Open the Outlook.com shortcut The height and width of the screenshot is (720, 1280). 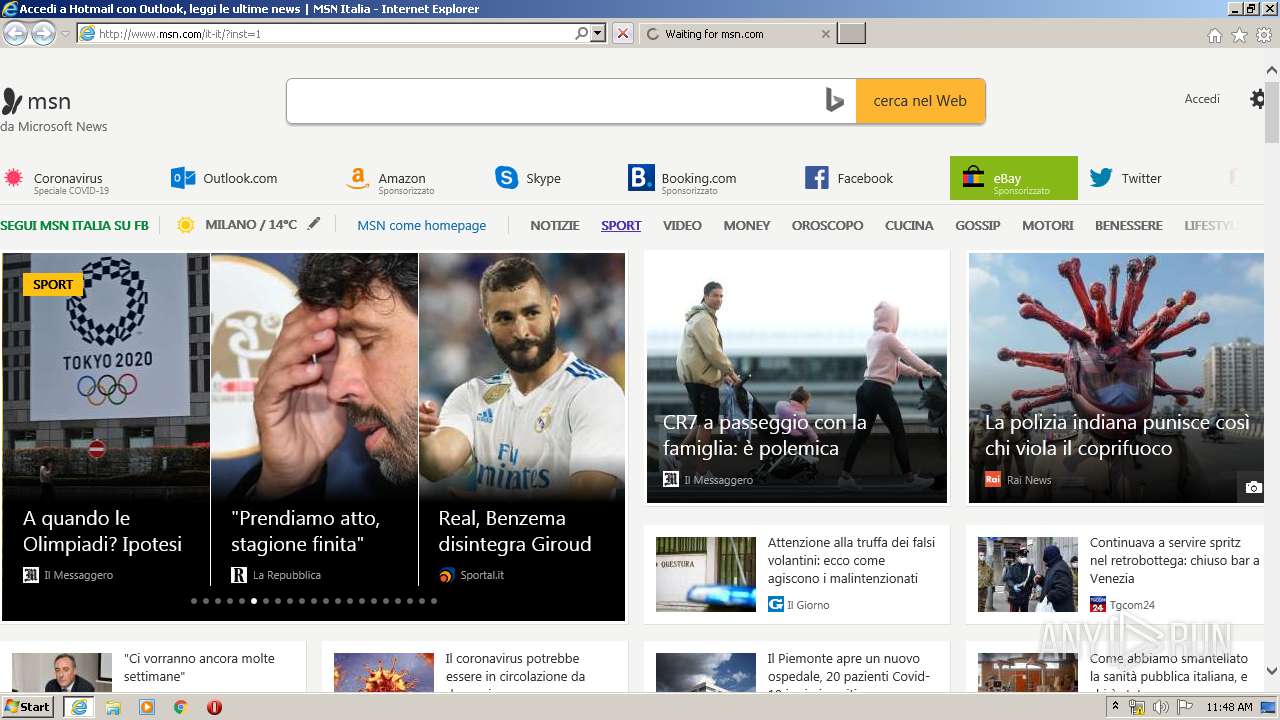click(224, 179)
